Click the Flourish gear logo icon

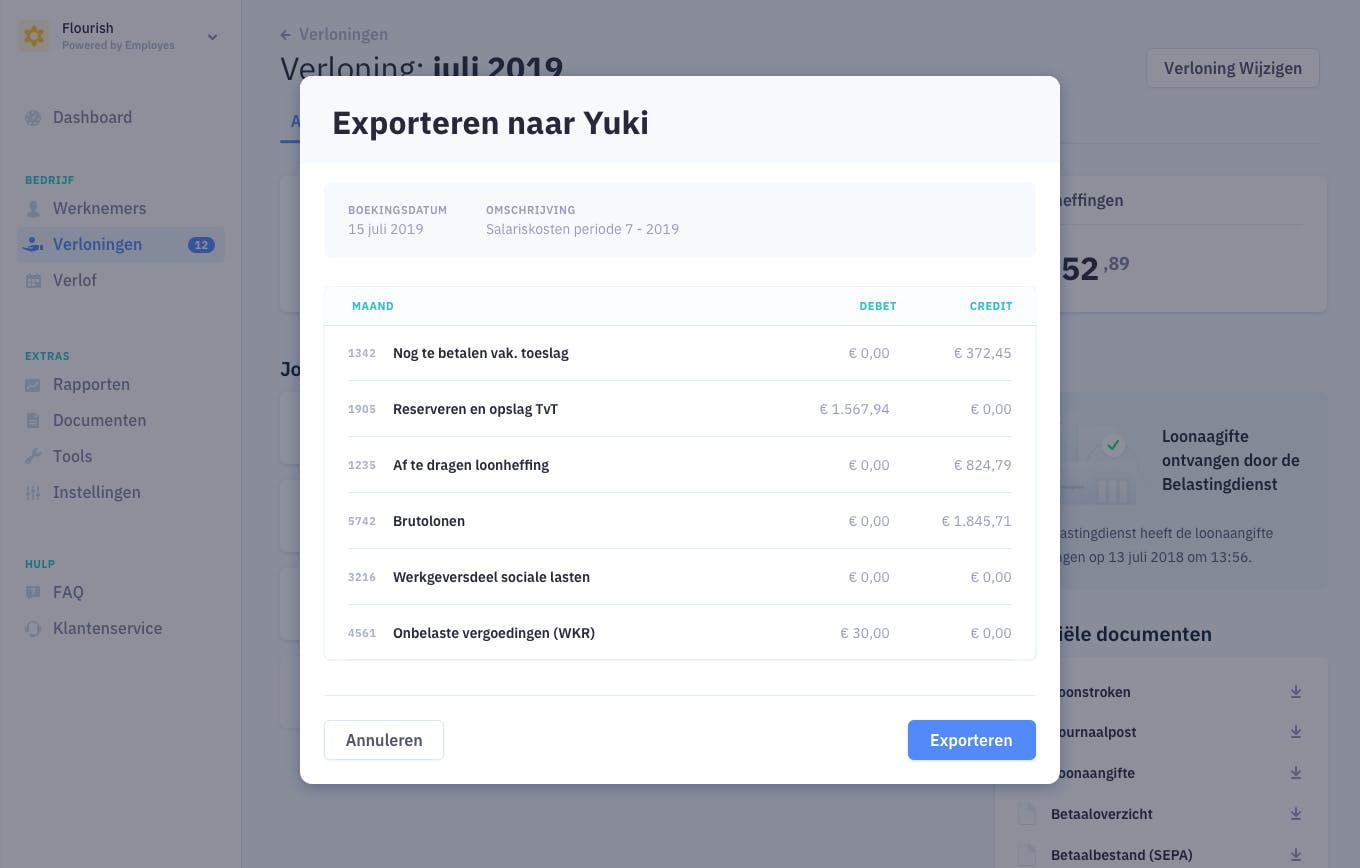point(34,37)
